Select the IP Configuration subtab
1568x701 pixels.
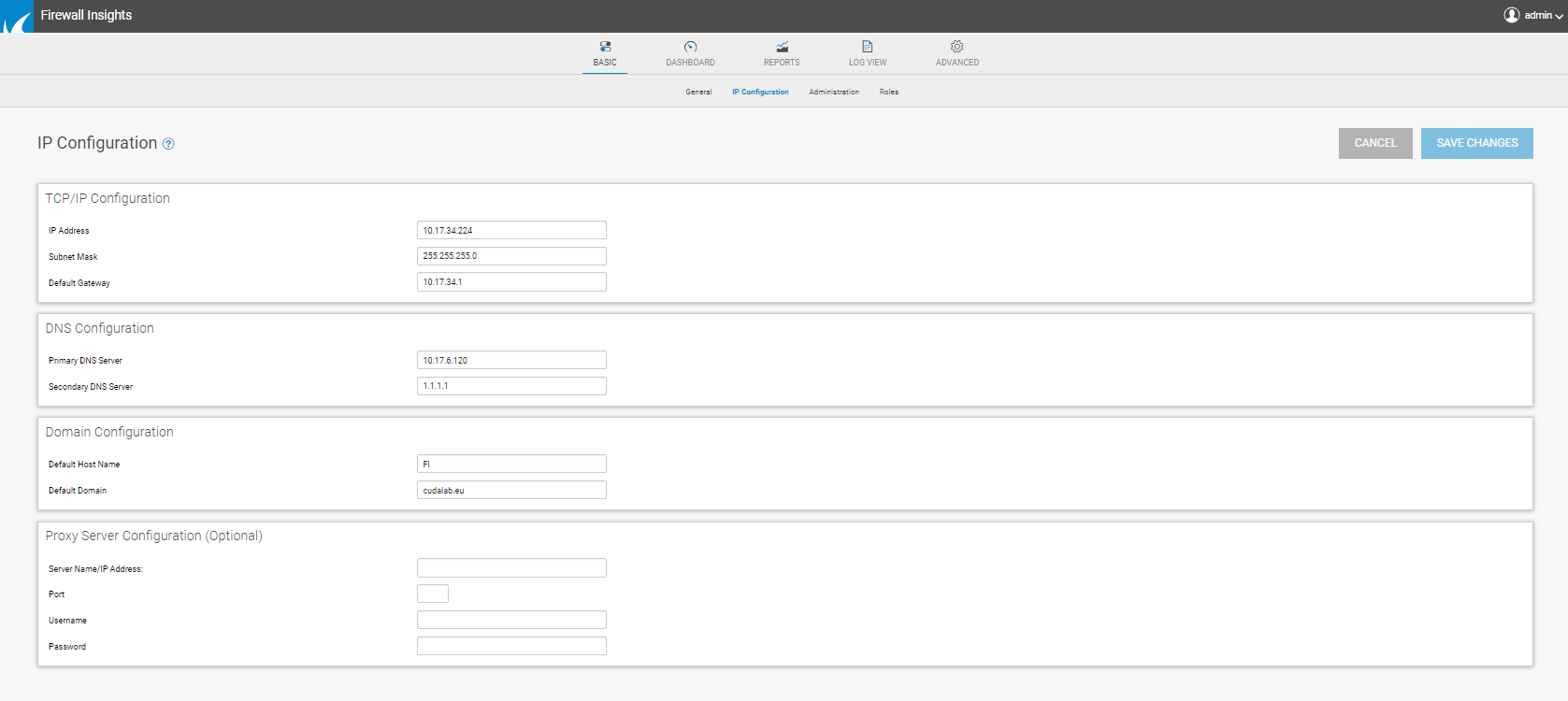coord(760,92)
